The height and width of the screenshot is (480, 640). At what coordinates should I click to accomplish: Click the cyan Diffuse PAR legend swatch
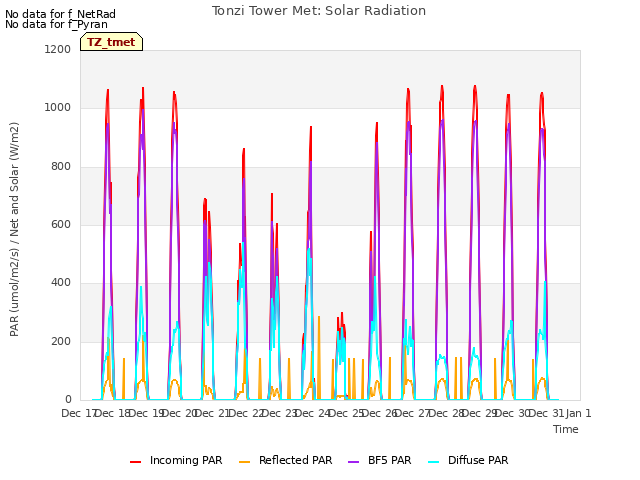click(433, 461)
